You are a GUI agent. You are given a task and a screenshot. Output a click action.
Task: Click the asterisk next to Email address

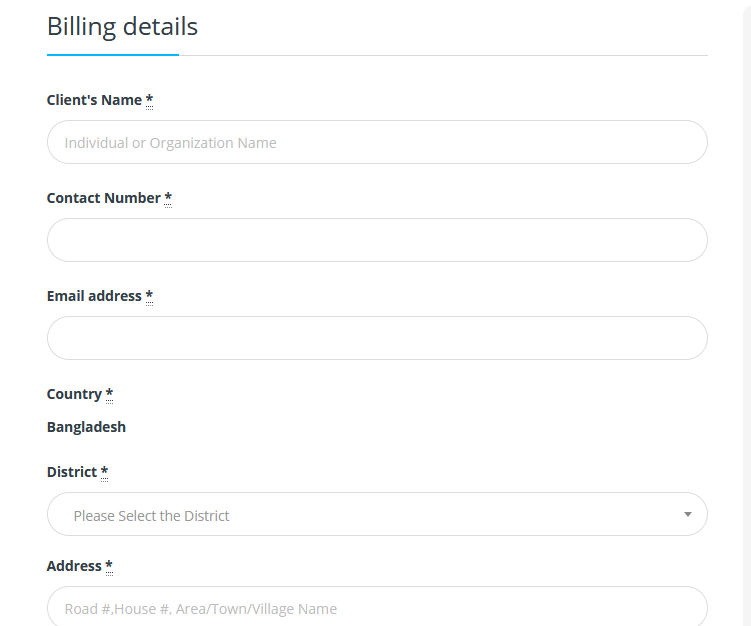pos(149,296)
